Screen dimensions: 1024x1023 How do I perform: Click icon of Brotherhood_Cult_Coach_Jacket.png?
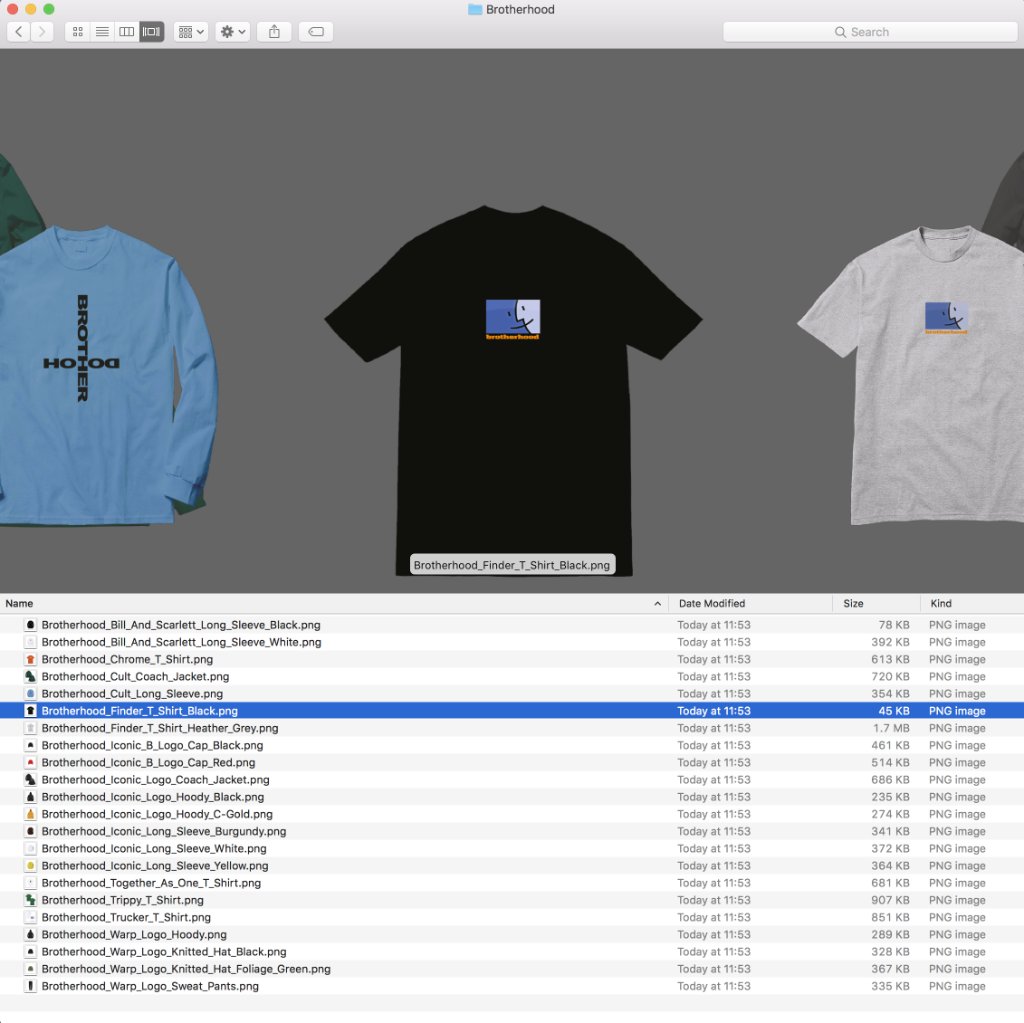coord(30,677)
